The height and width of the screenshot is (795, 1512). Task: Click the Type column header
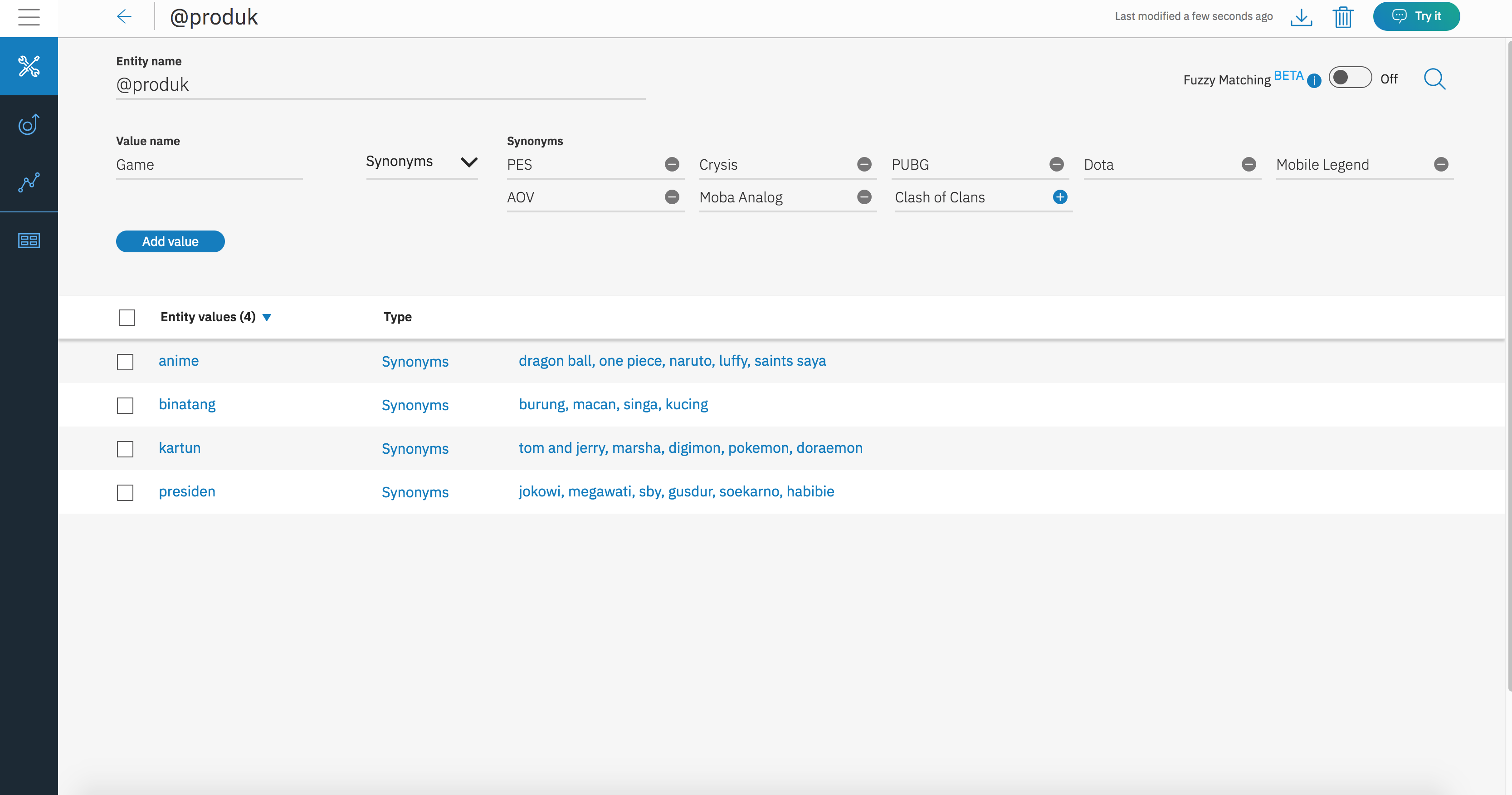click(x=397, y=317)
